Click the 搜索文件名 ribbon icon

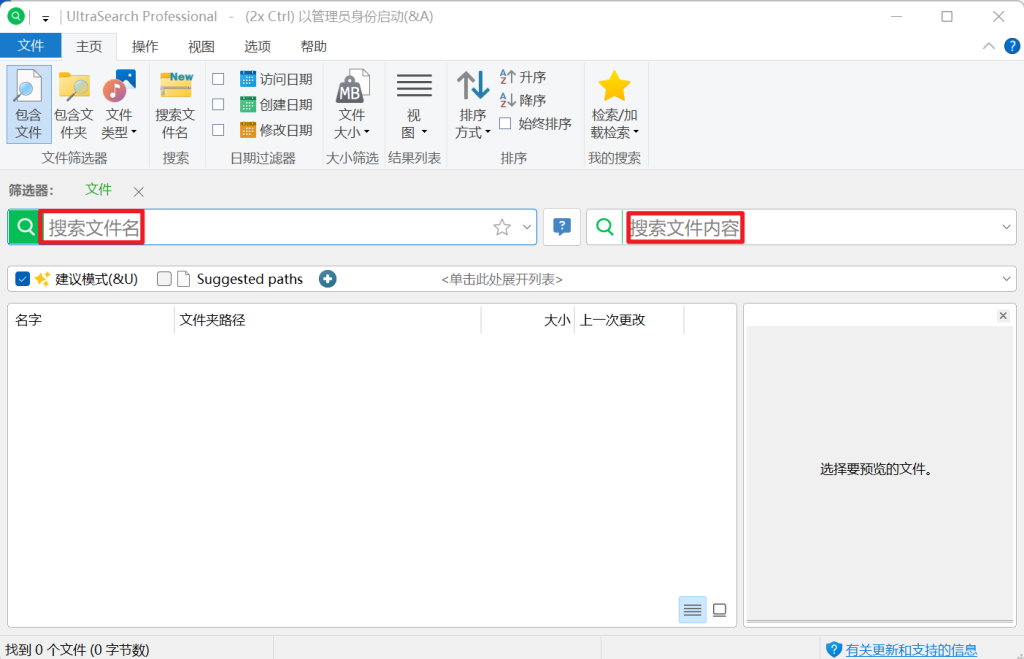tap(175, 100)
